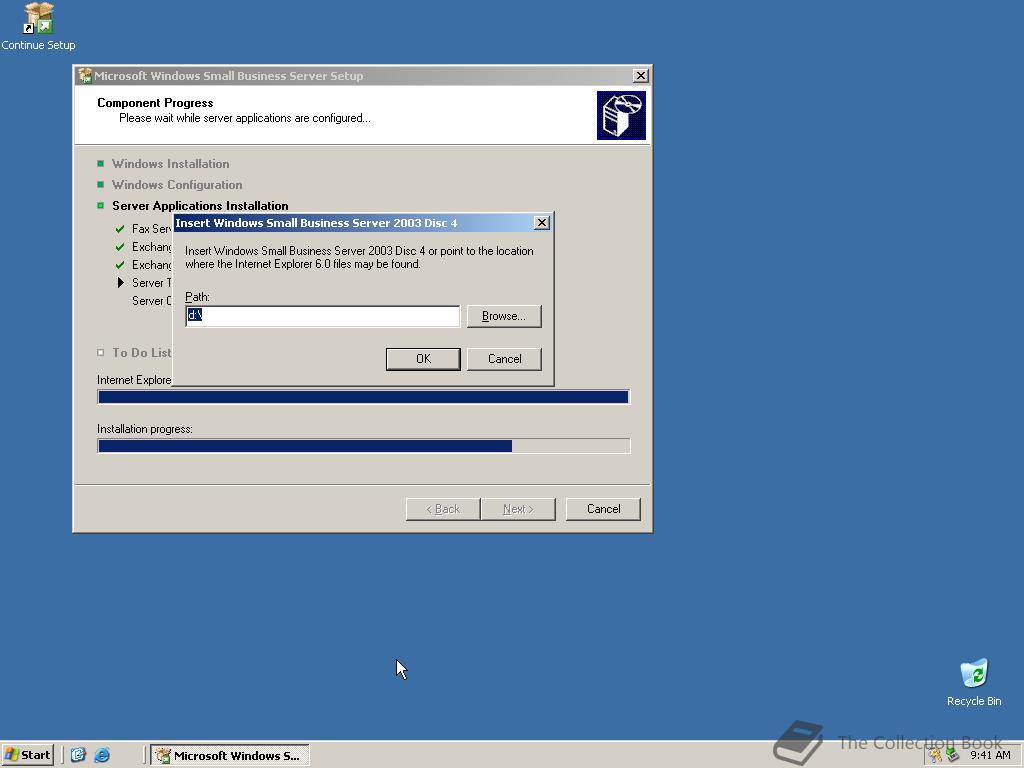The image size is (1024, 768).
Task: Click the Installation progress bar
Action: (364, 446)
